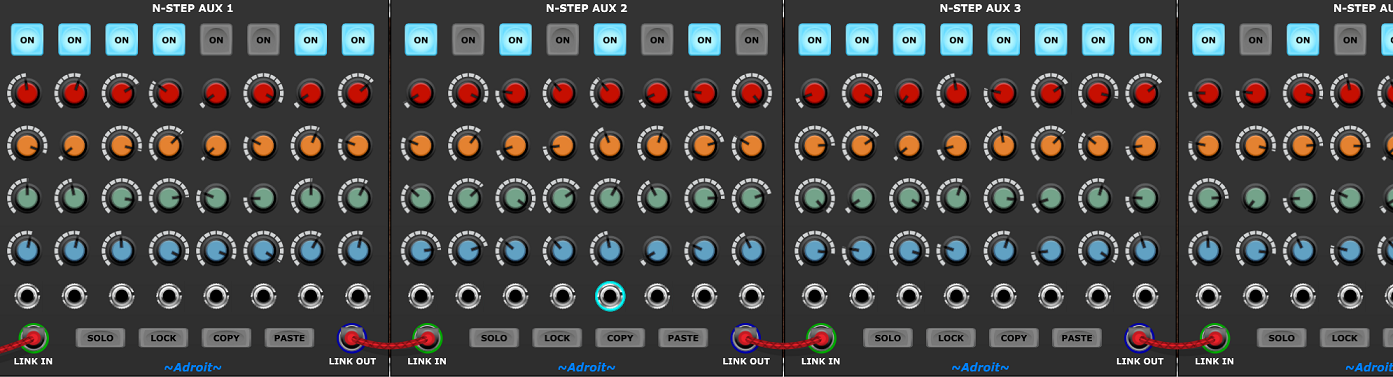The image size is (1393, 377).
Task: Click the first blue knob on N-STEP AUX 3
Action: 815,249
